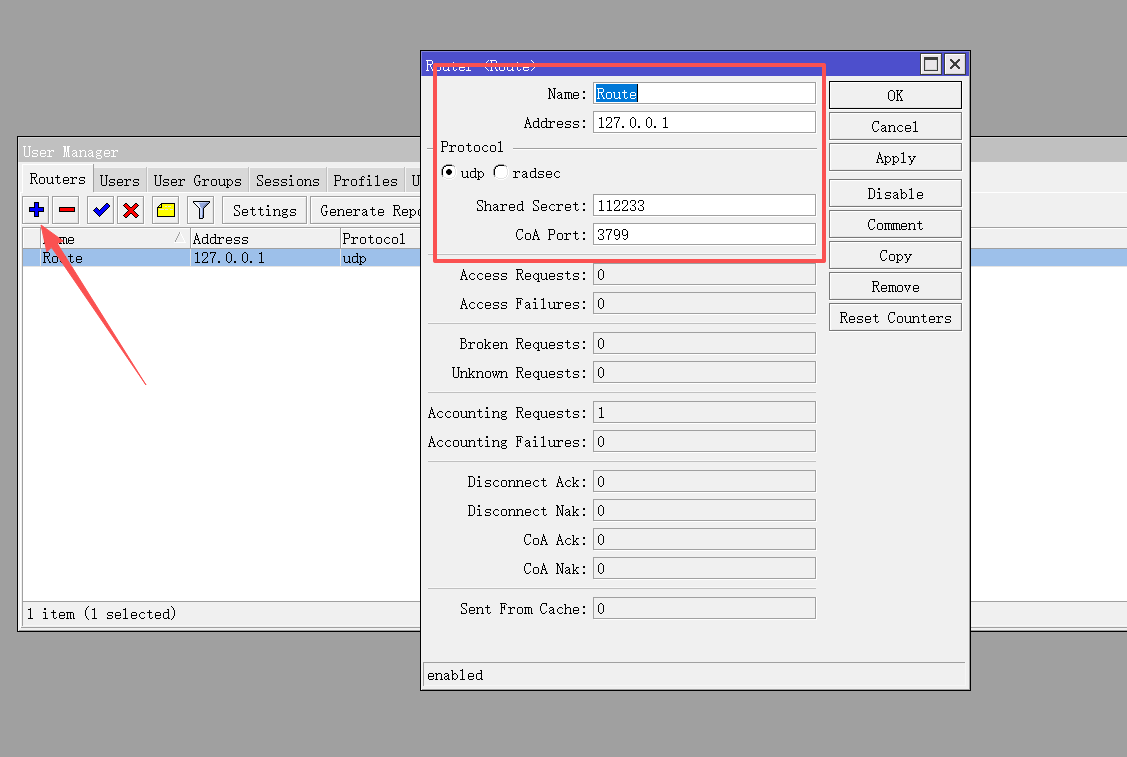Select the radsec protocol radio button
The width and height of the screenshot is (1127, 757).
500,173
